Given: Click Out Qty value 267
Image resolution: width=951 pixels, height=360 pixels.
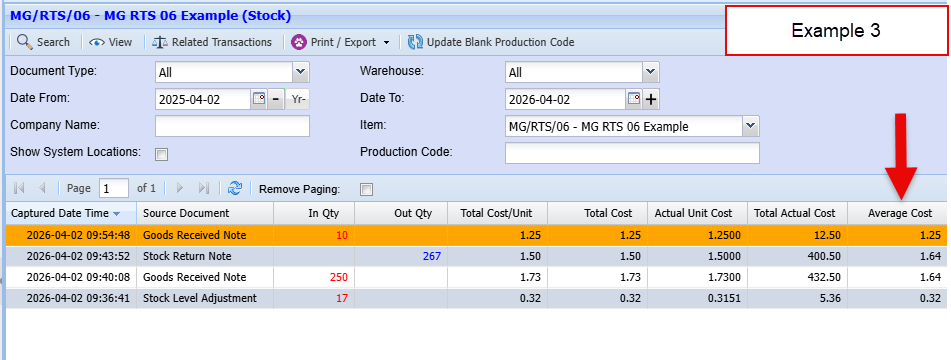Looking at the screenshot, I should 431,256.
